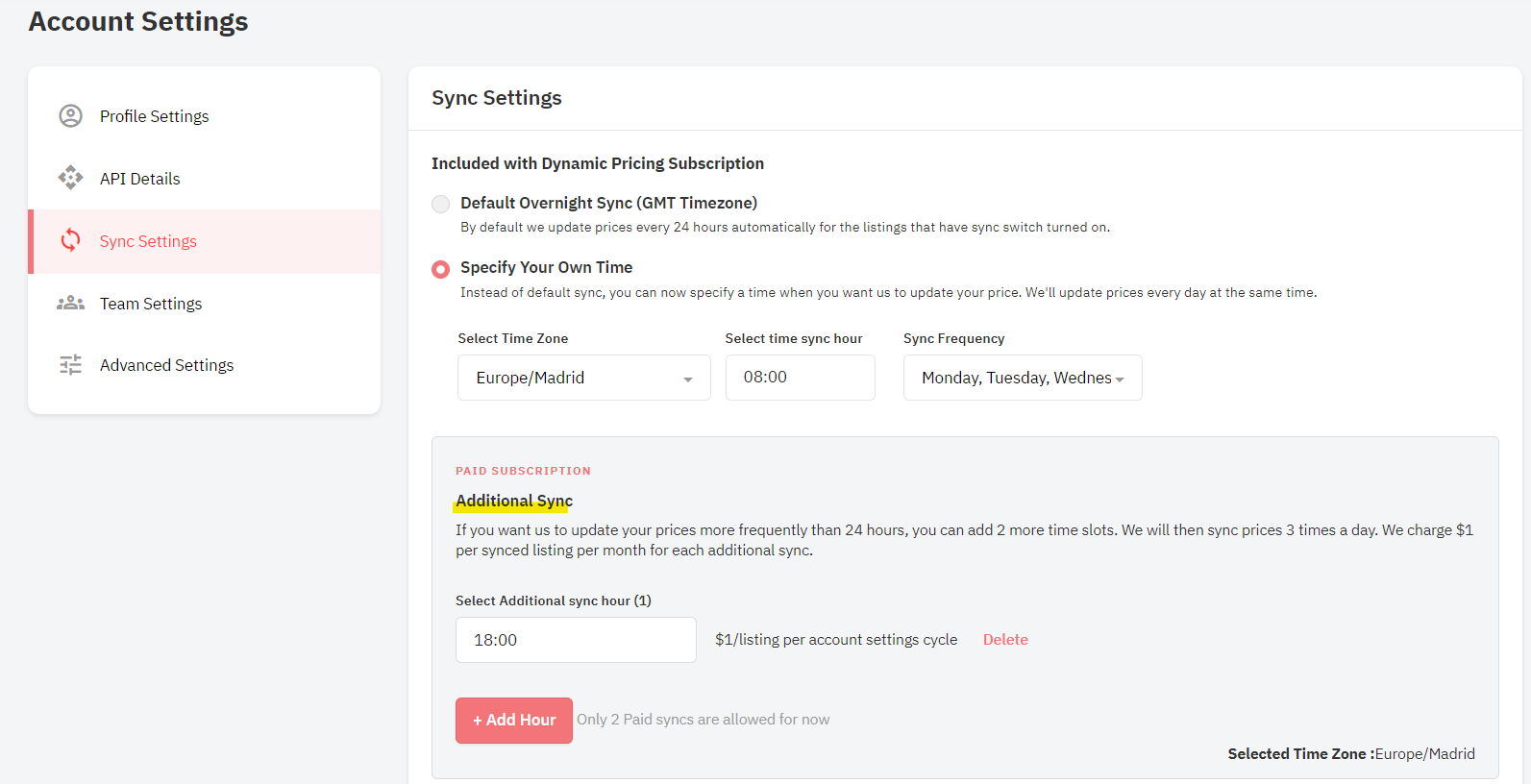Click the 'Sync Frequency' label

(954, 338)
